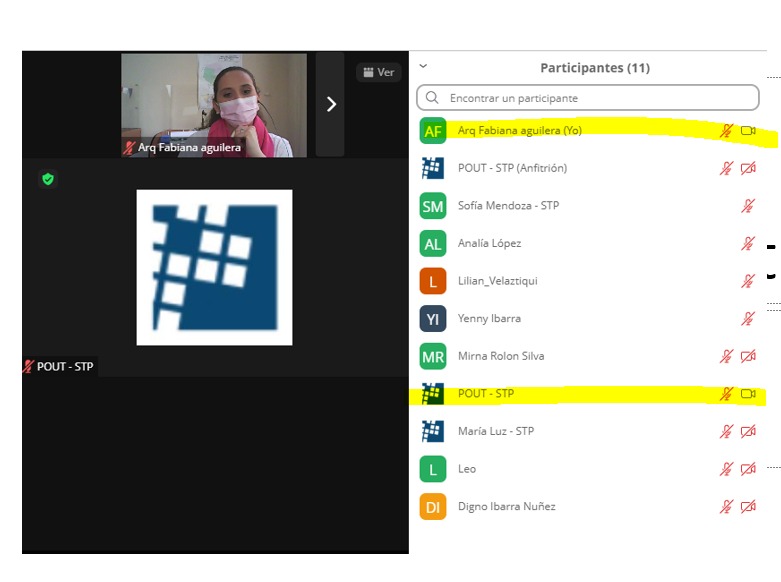Click the Ver view button
Viewport: 781px width, 582px height.
coord(379,72)
